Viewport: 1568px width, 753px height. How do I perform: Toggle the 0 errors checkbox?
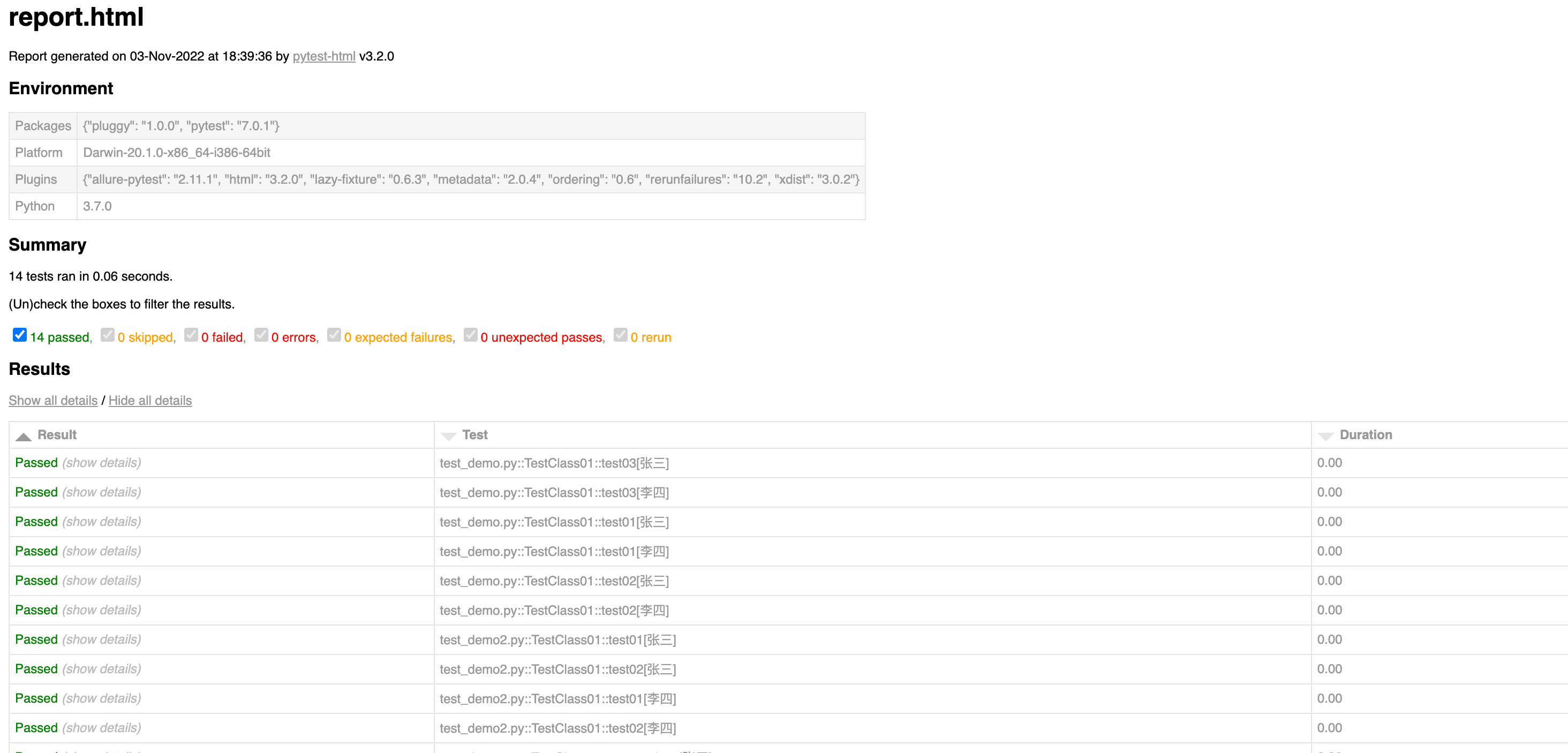(261, 335)
